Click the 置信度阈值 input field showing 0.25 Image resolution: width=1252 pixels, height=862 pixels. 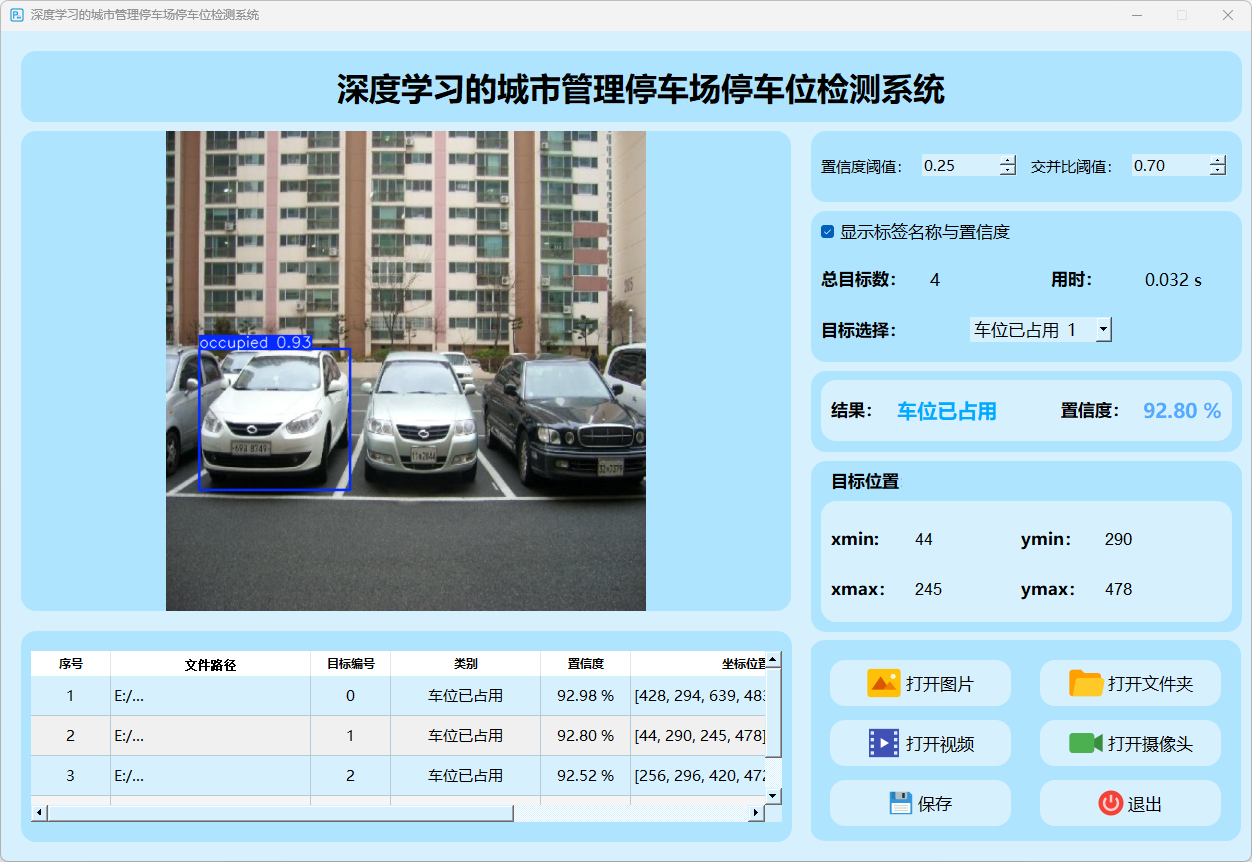coord(958,166)
